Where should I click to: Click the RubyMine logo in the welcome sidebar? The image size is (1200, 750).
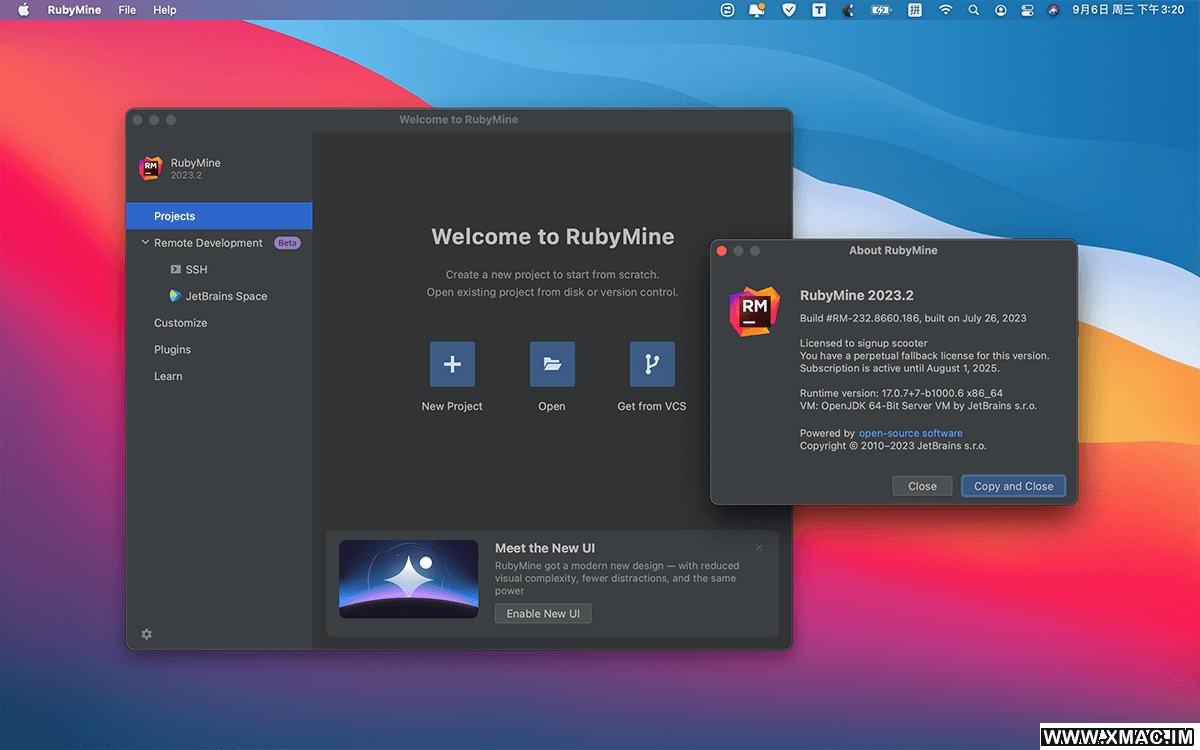click(150, 168)
